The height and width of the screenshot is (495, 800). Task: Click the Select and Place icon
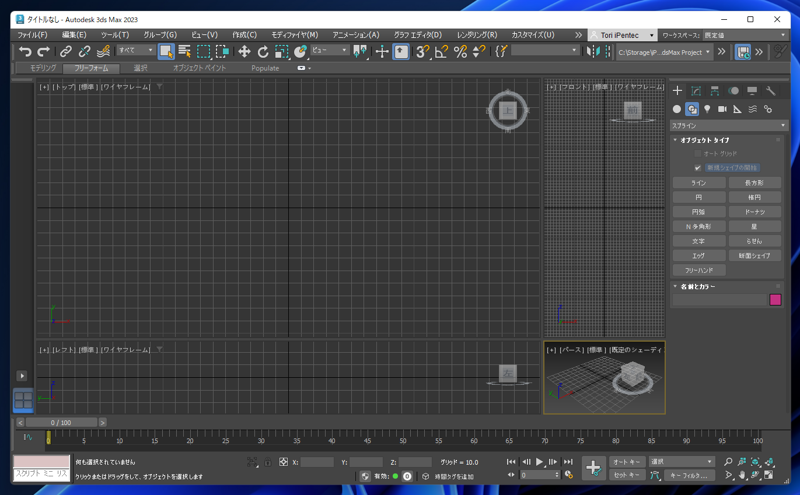301,52
